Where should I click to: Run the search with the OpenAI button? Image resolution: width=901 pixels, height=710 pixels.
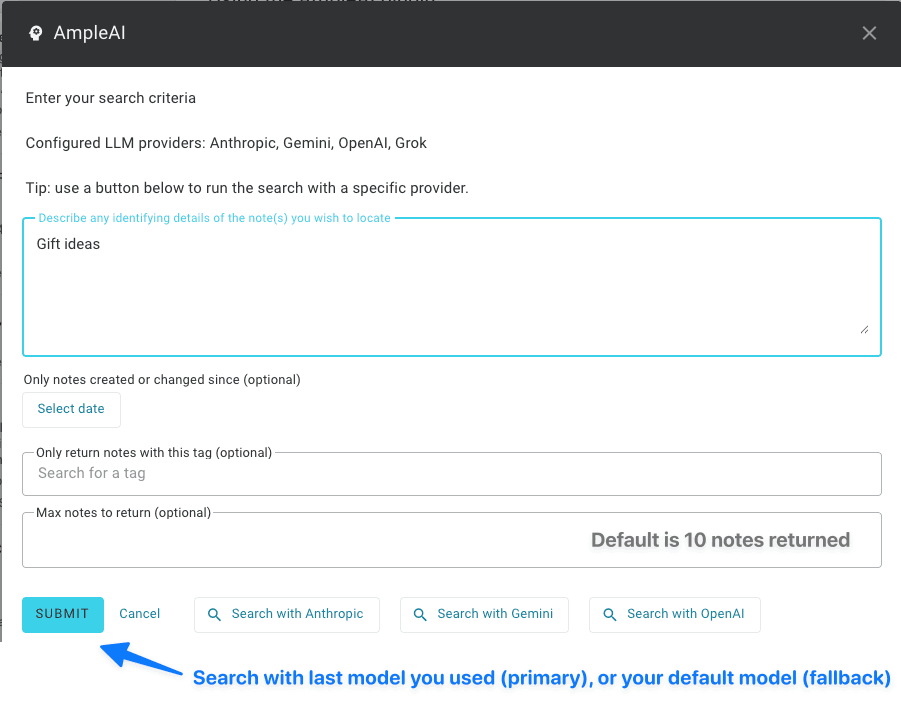click(675, 614)
